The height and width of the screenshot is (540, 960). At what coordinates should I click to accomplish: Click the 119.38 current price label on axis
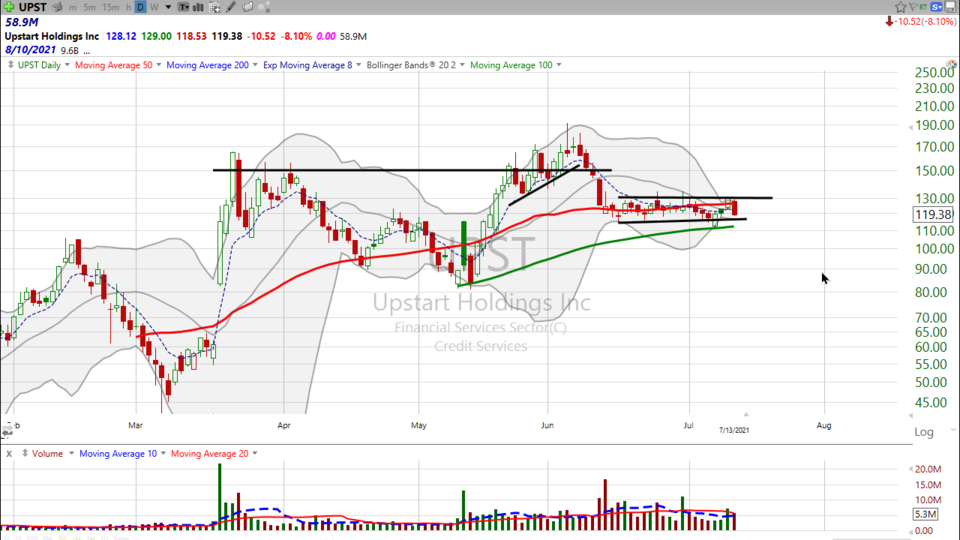[933, 214]
